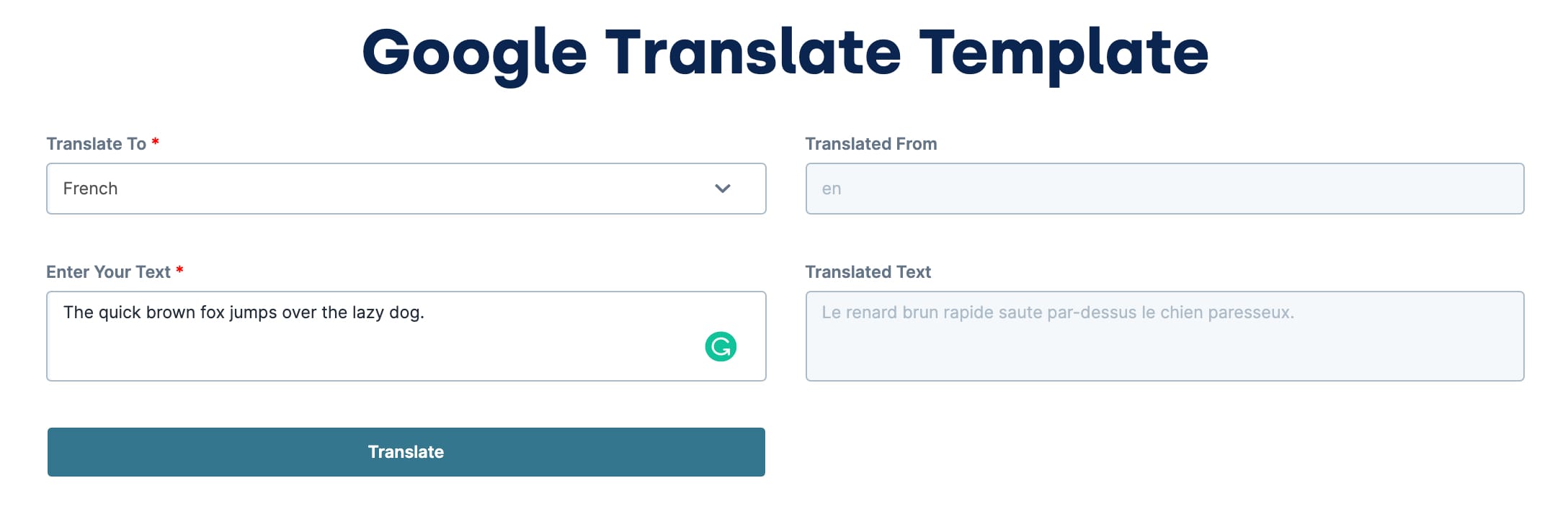Click the word Template in the page heading
Viewport: 1568px width, 514px height.
tap(1064, 53)
